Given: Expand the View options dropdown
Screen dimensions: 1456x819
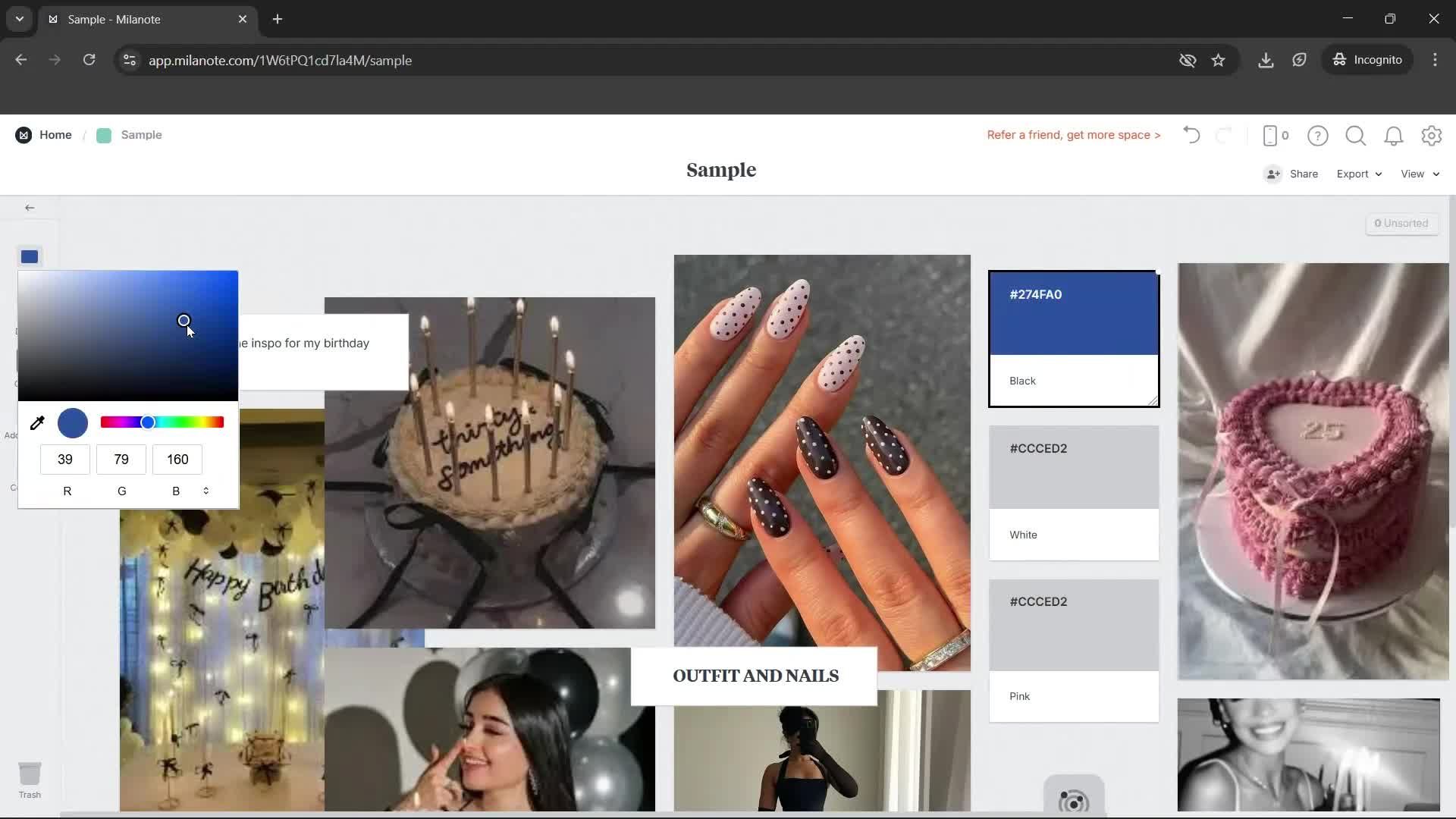Looking at the screenshot, I should (1418, 174).
